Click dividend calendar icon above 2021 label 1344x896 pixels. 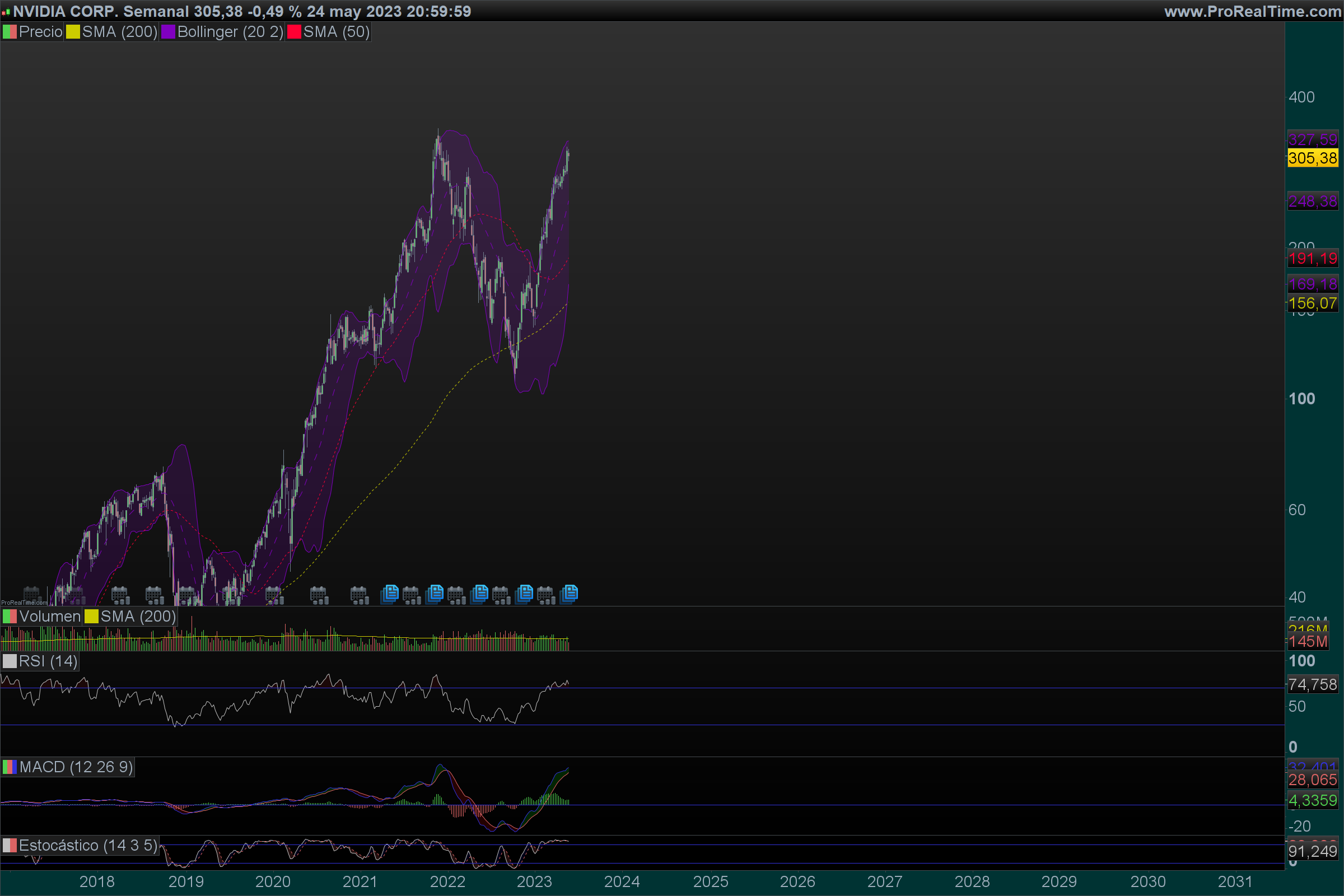pyautogui.click(x=360, y=595)
